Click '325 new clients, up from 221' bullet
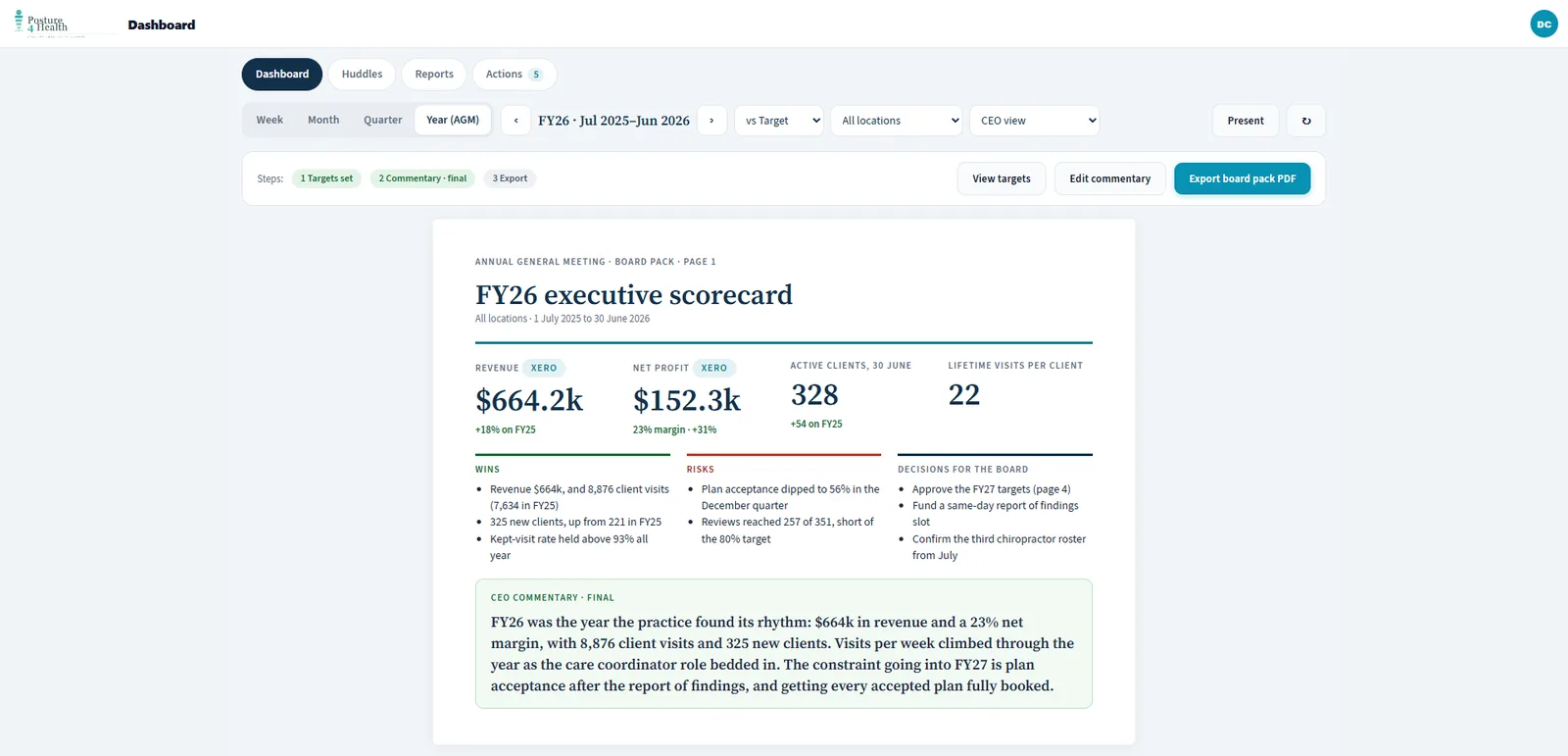This screenshot has width=1568, height=756. click(575, 522)
